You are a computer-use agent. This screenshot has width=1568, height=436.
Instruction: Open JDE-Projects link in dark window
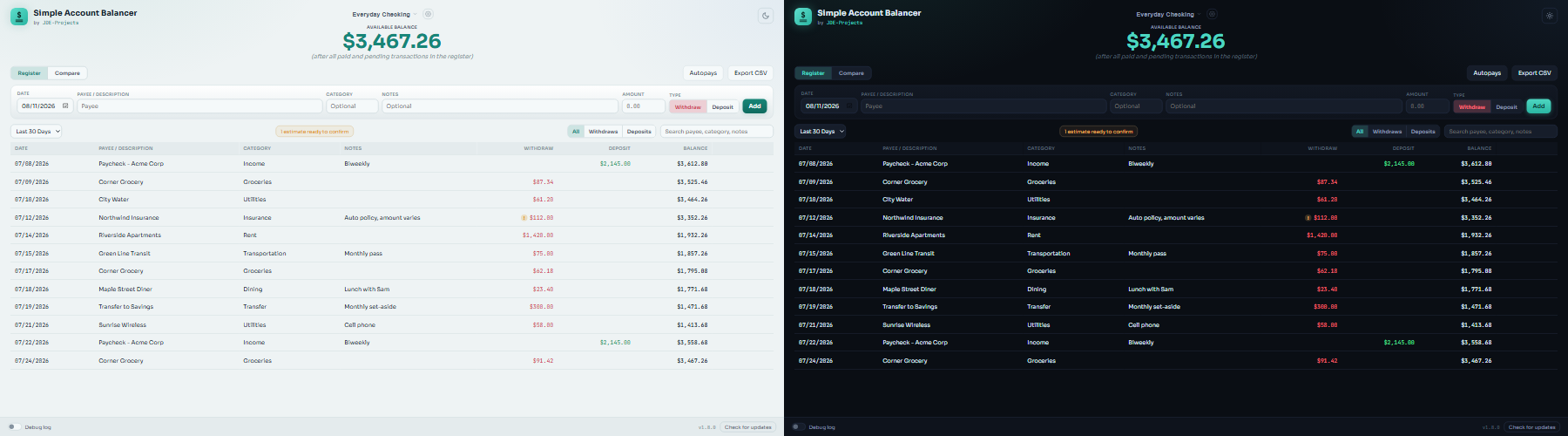[845, 23]
